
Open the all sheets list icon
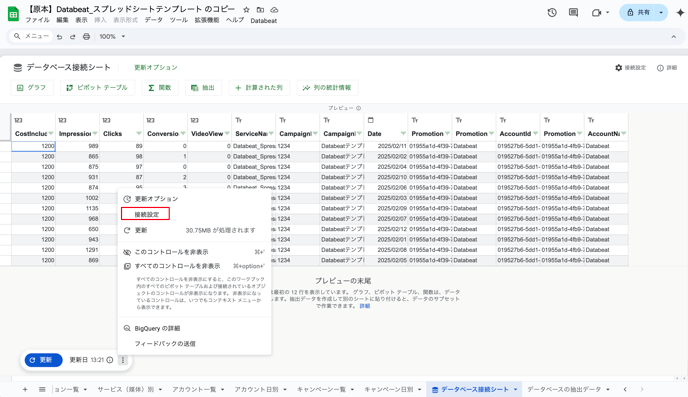[42, 389]
